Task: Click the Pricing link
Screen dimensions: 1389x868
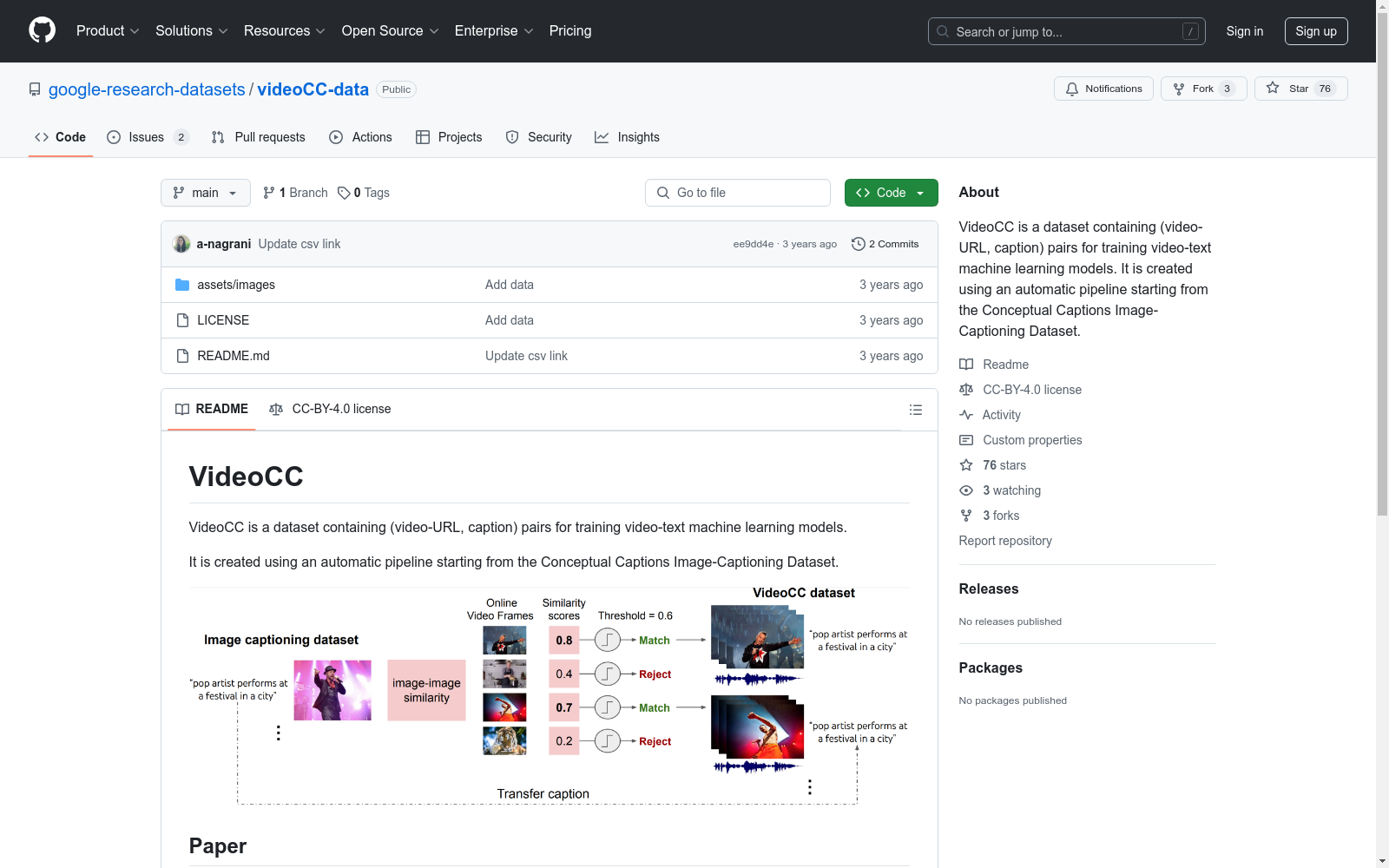Action: [x=570, y=31]
